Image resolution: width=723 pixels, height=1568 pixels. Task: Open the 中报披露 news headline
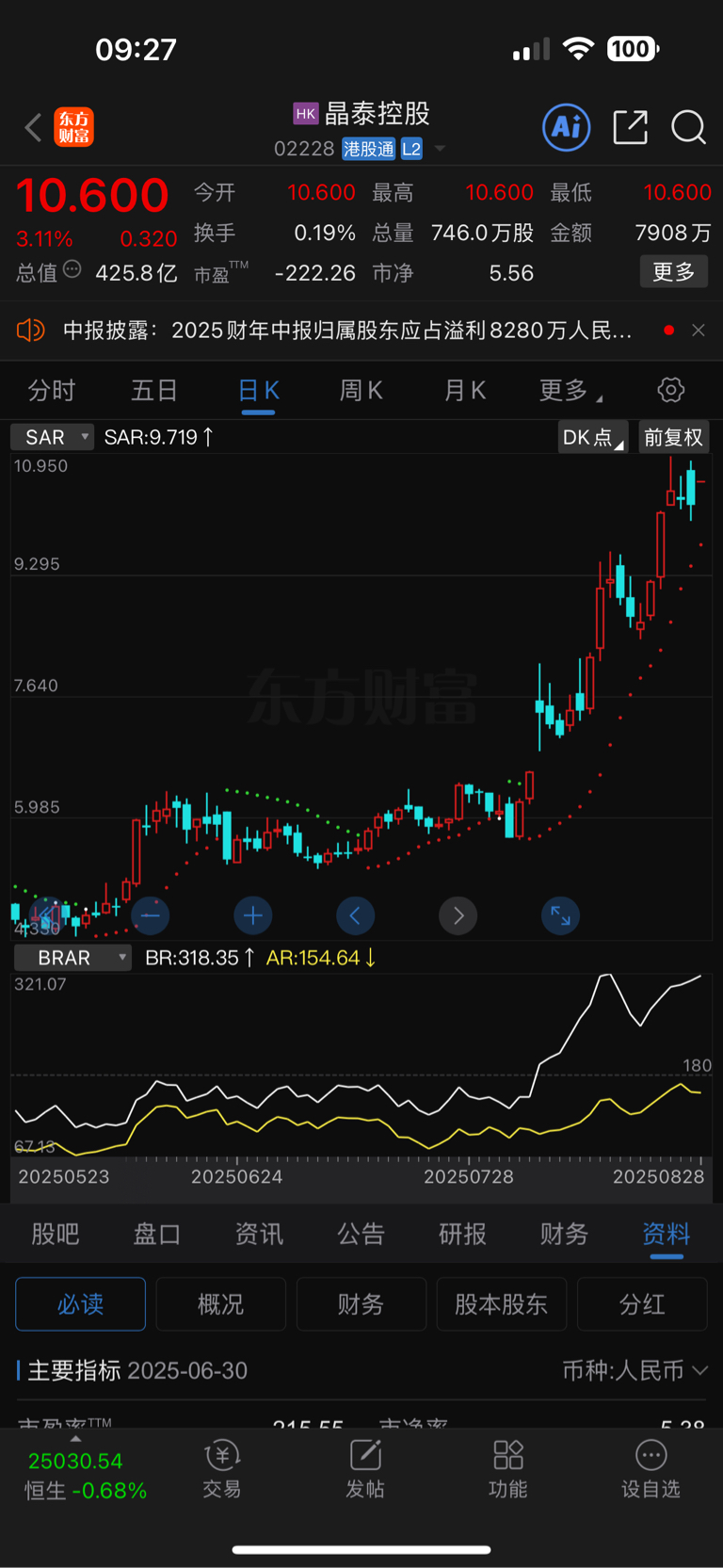346,330
